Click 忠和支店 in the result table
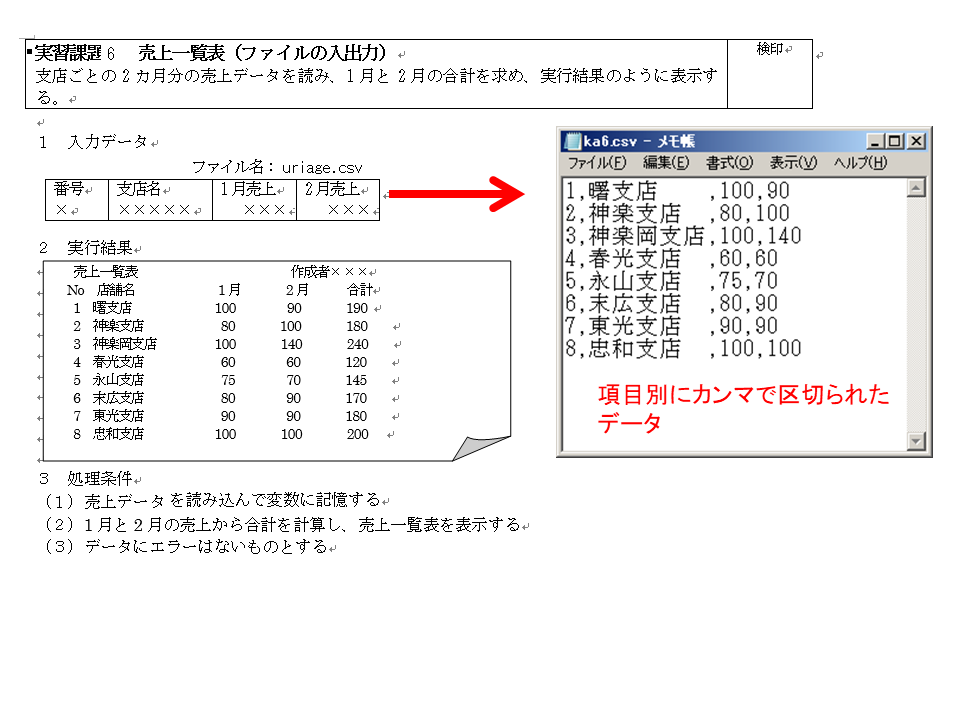Viewport: 960px width, 720px height. click(118, 434)
